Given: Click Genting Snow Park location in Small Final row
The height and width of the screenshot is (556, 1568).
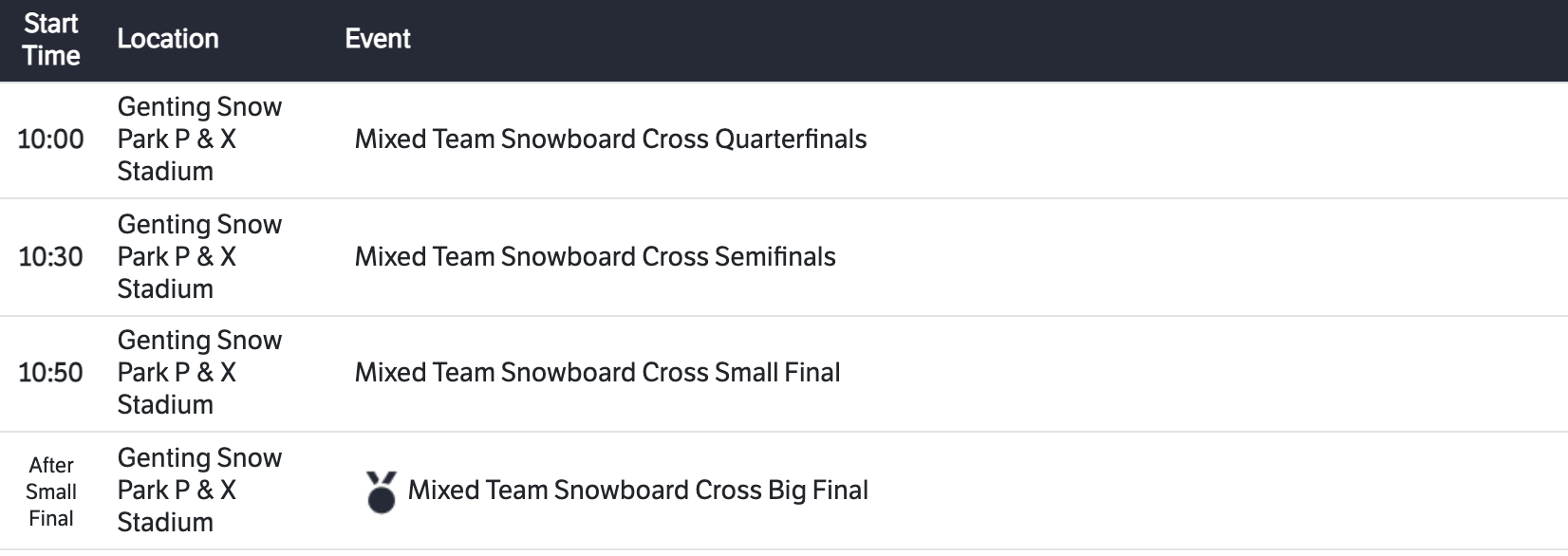Looking at the screenshot, I should [199, 373].
